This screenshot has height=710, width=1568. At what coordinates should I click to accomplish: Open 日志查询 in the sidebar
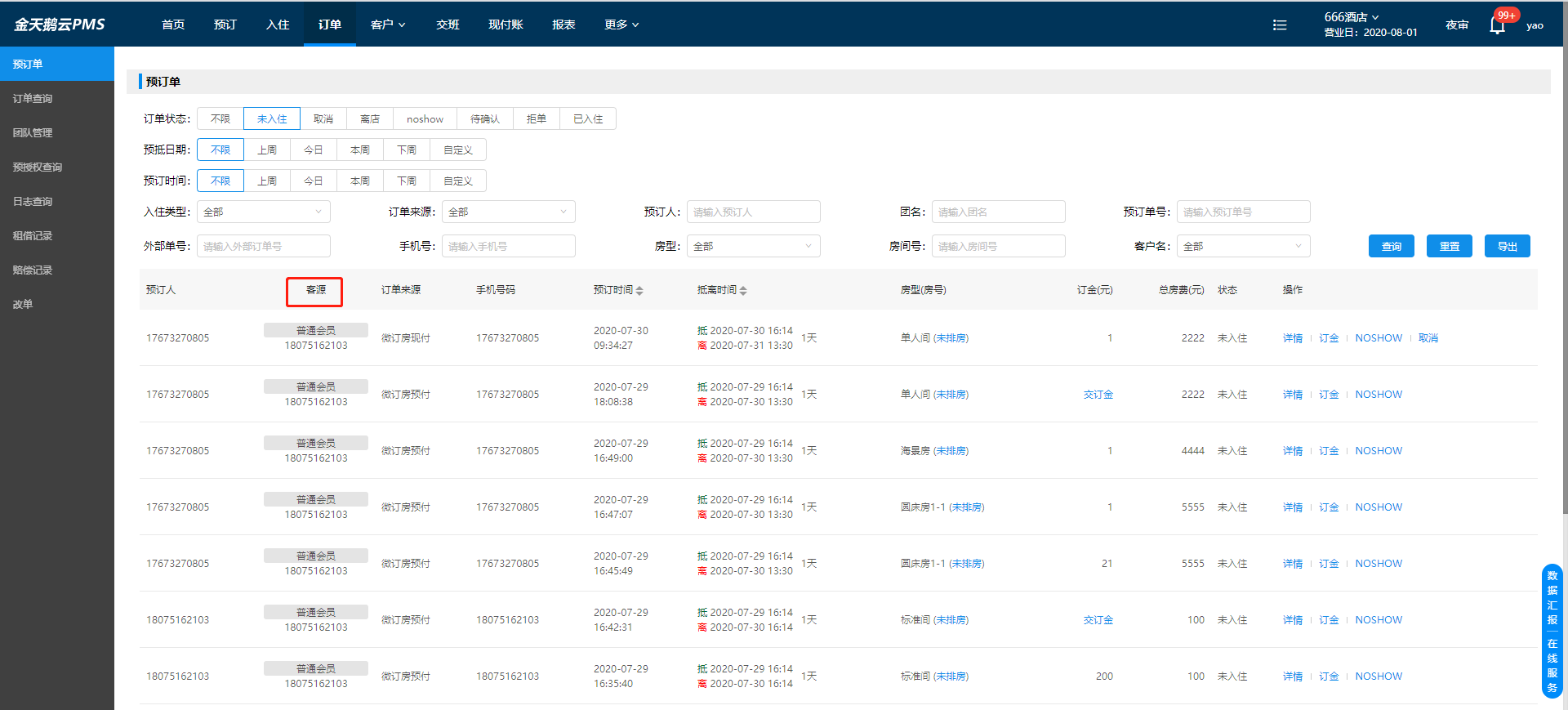coord(57,201)
